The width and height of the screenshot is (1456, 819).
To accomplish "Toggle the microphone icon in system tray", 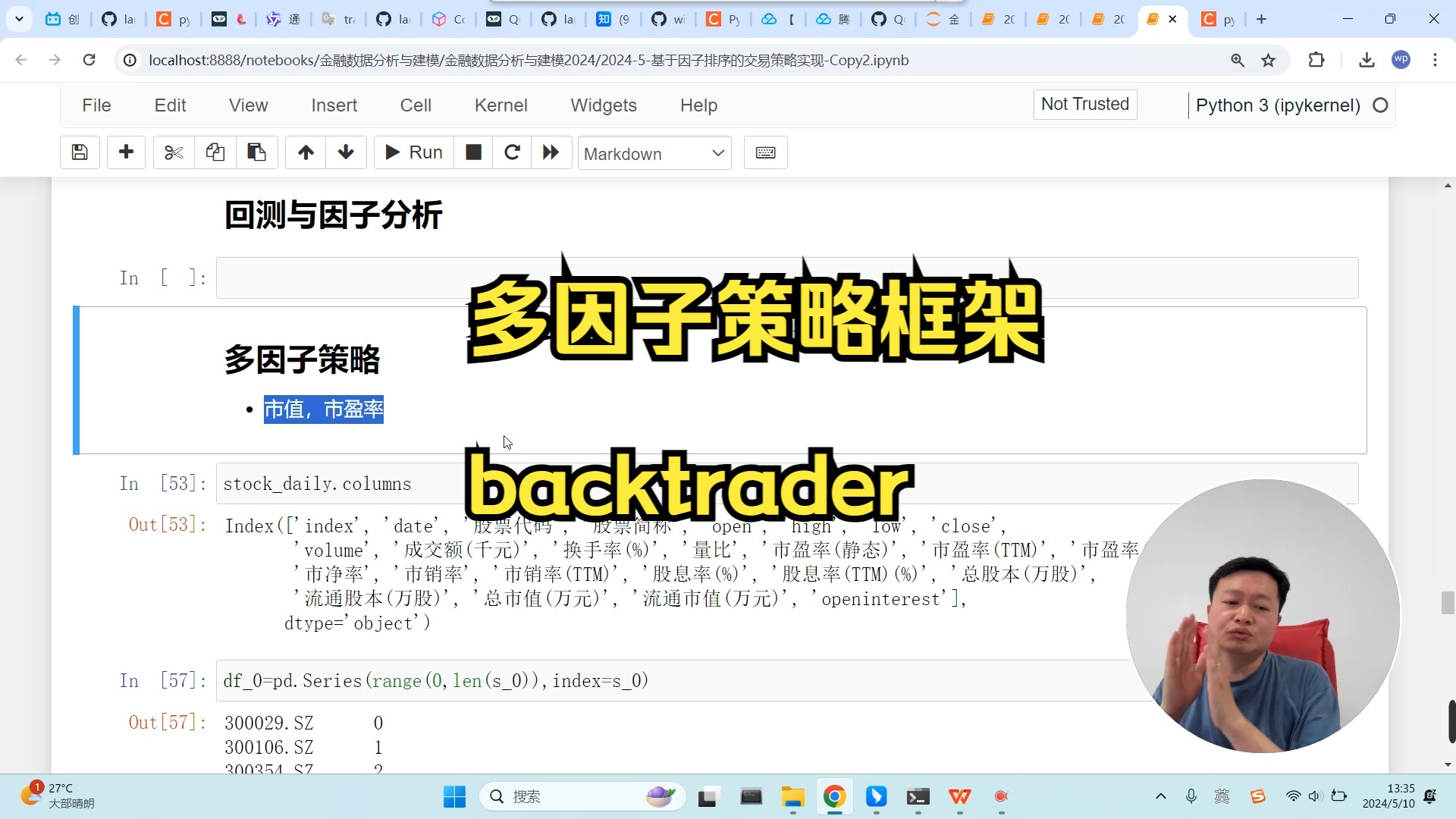I will [1191, 796].
